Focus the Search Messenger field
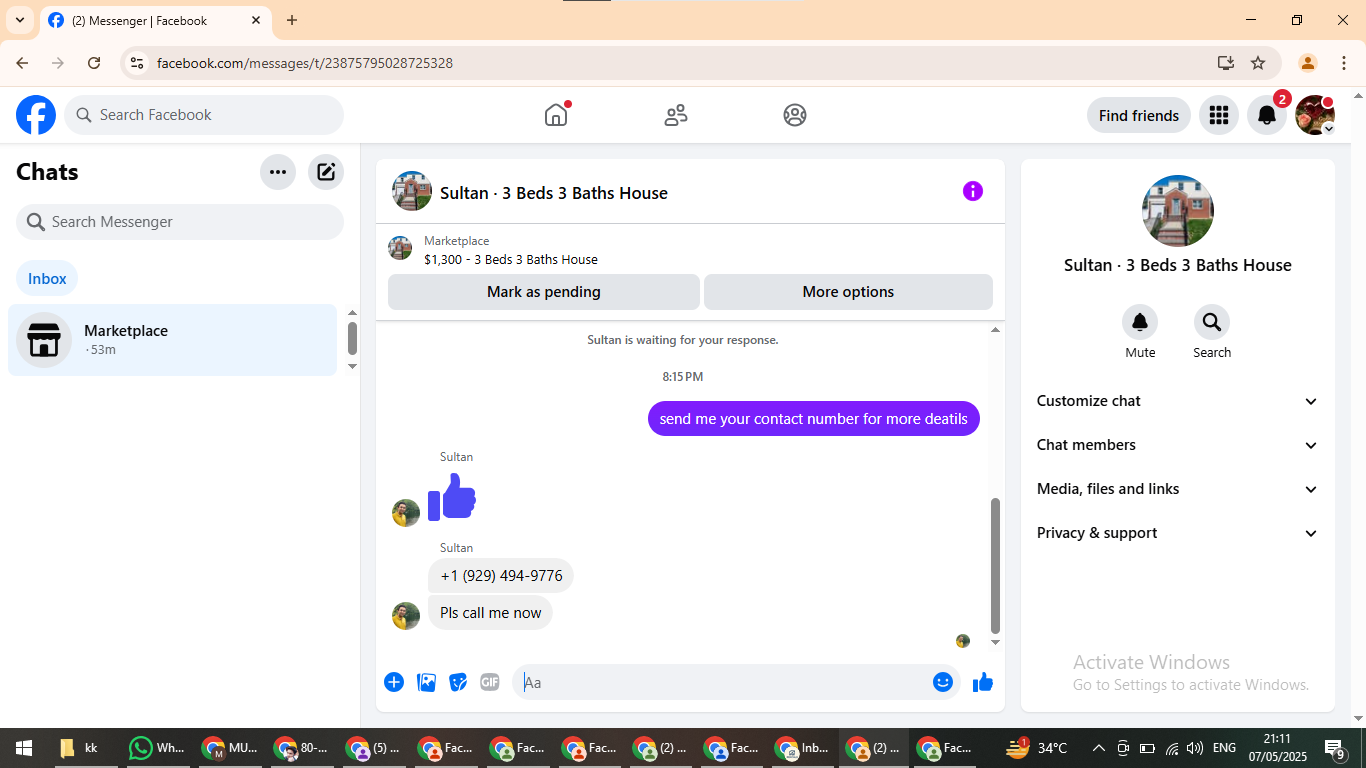Image resolution: width=1366 pixels, height=768 pixels. coord(180,222)
